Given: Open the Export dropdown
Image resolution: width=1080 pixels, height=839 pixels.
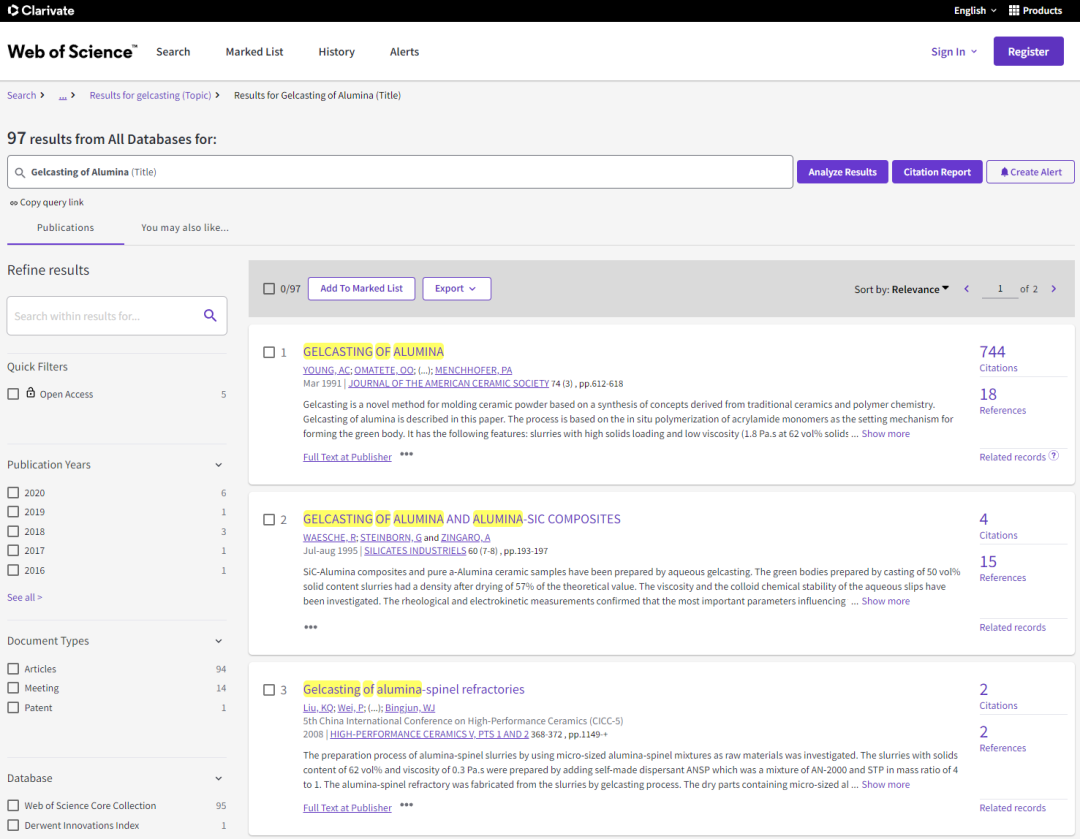Looking at the screenshot, I should click(x=457, y=289).
